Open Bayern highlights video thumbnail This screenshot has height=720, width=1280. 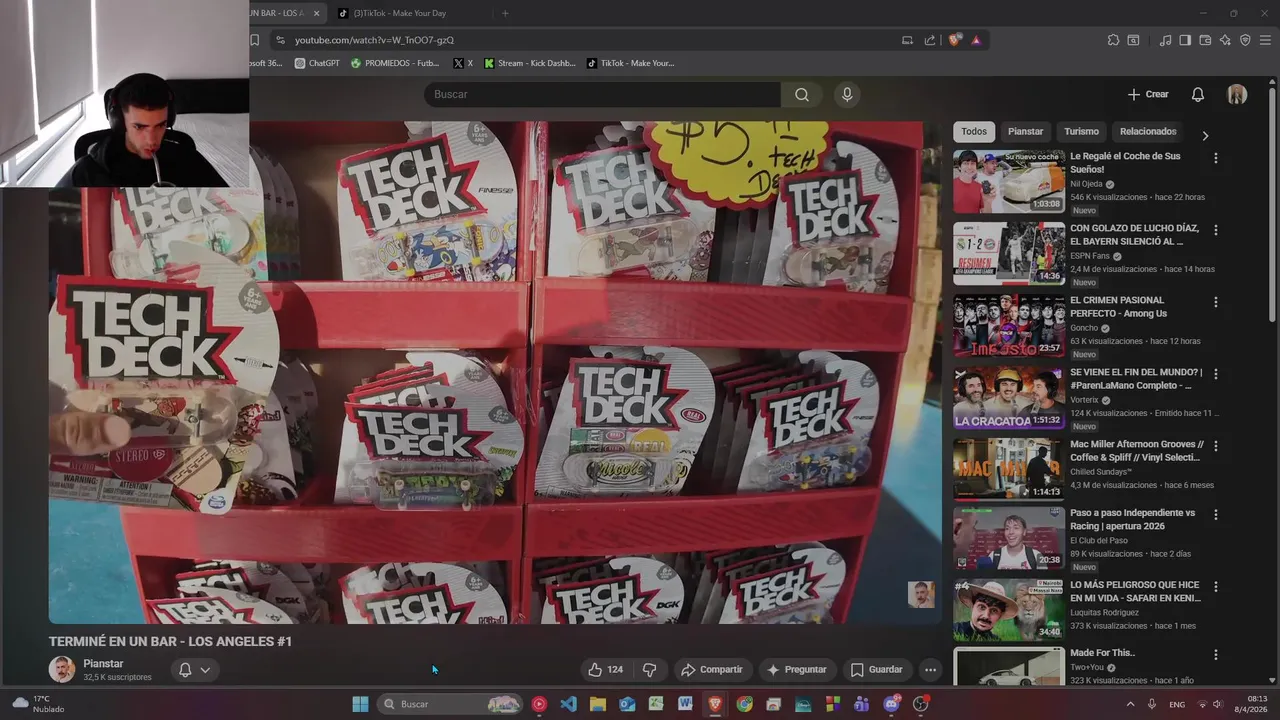tap(1008, 253)
